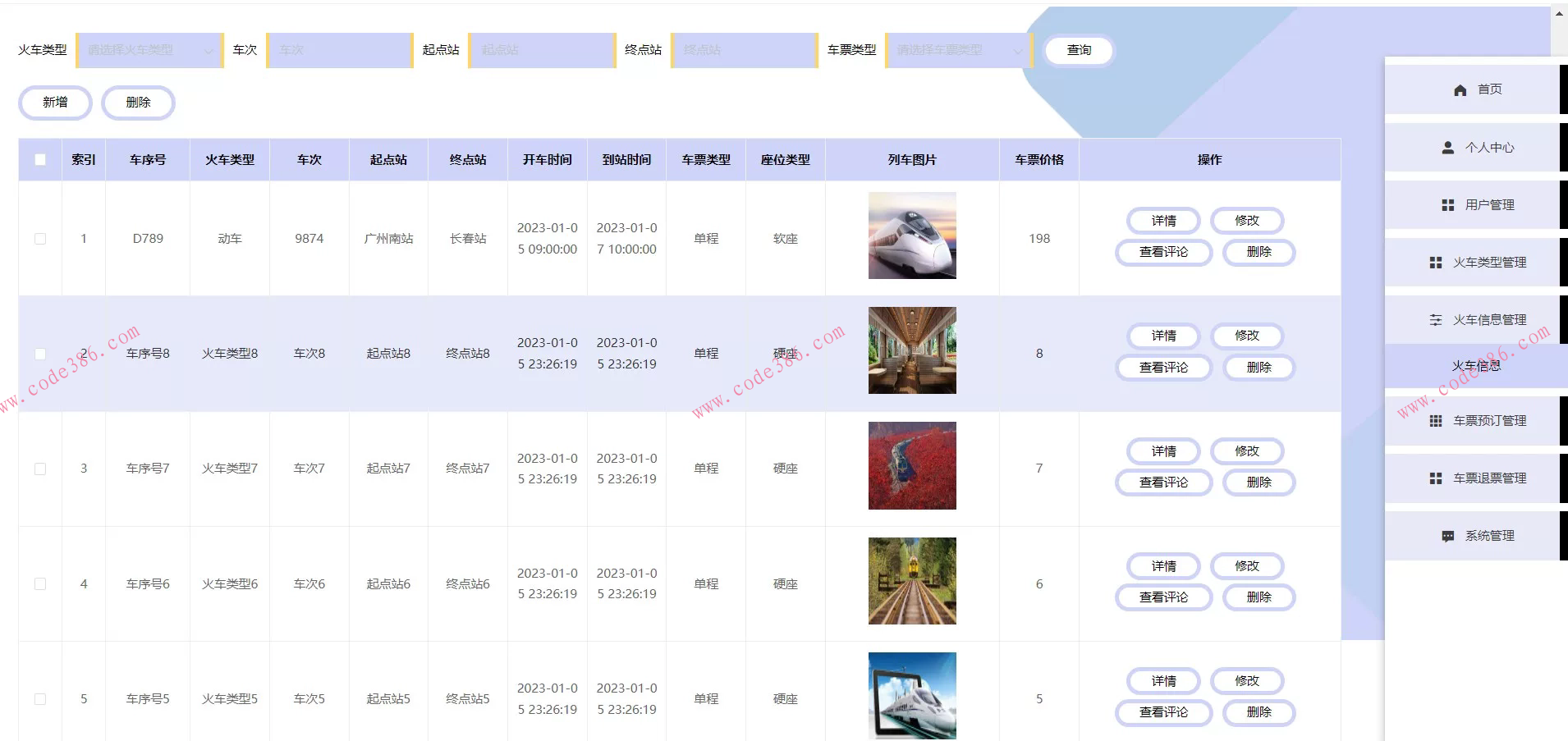Select 火车信息 in the sidebar menu

click(x=1476, y=366)
